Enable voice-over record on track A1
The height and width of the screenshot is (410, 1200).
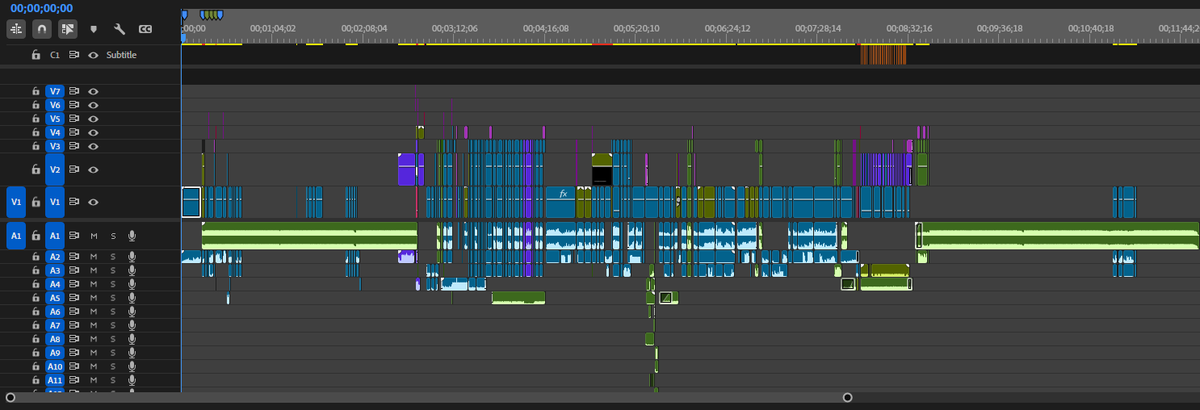tap(131, 236)
